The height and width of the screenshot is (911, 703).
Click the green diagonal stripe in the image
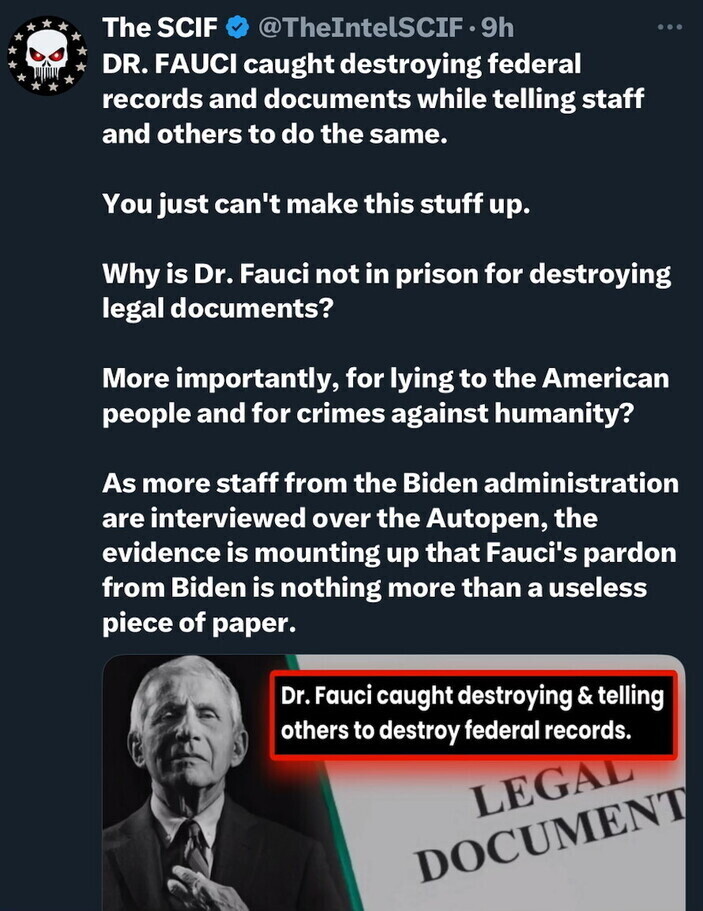pos(325,781)
